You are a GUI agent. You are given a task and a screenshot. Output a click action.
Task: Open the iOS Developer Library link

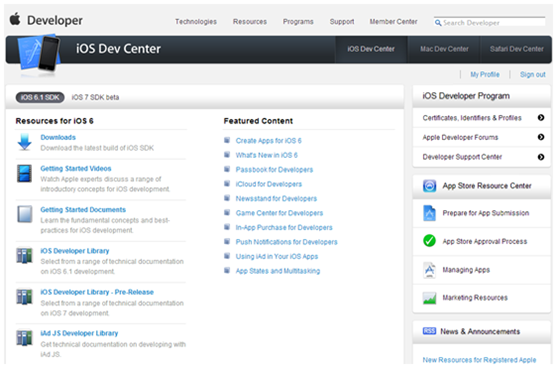75,251
